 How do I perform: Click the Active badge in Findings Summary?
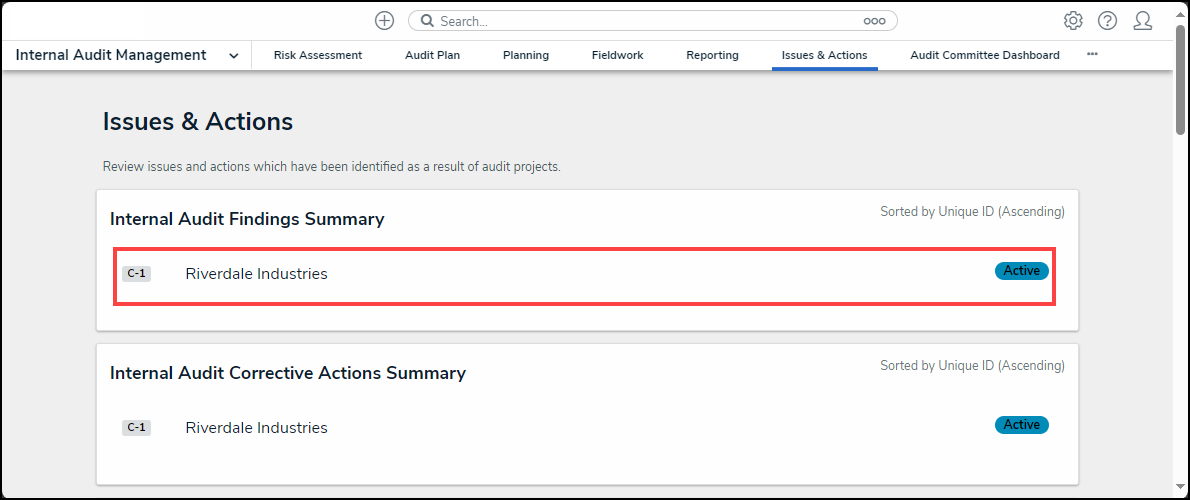[1021, 271]
